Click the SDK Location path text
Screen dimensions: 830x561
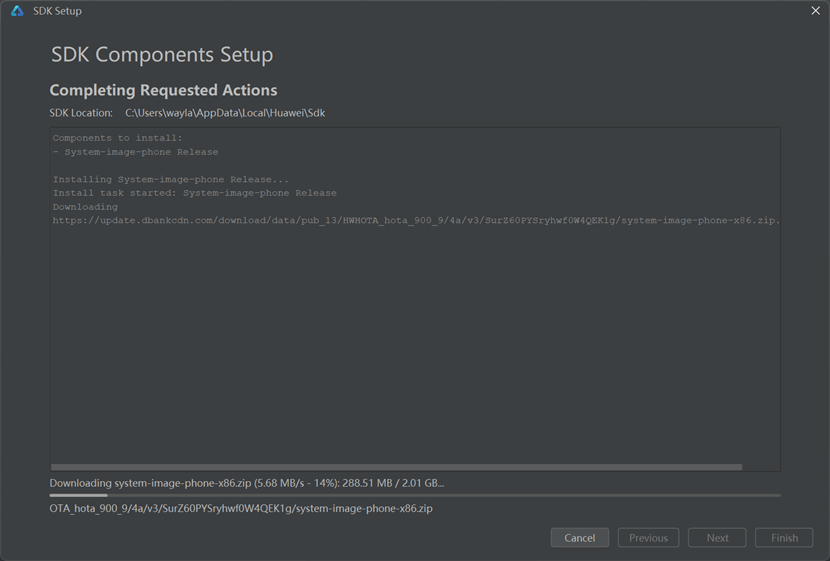coord(225,113)
